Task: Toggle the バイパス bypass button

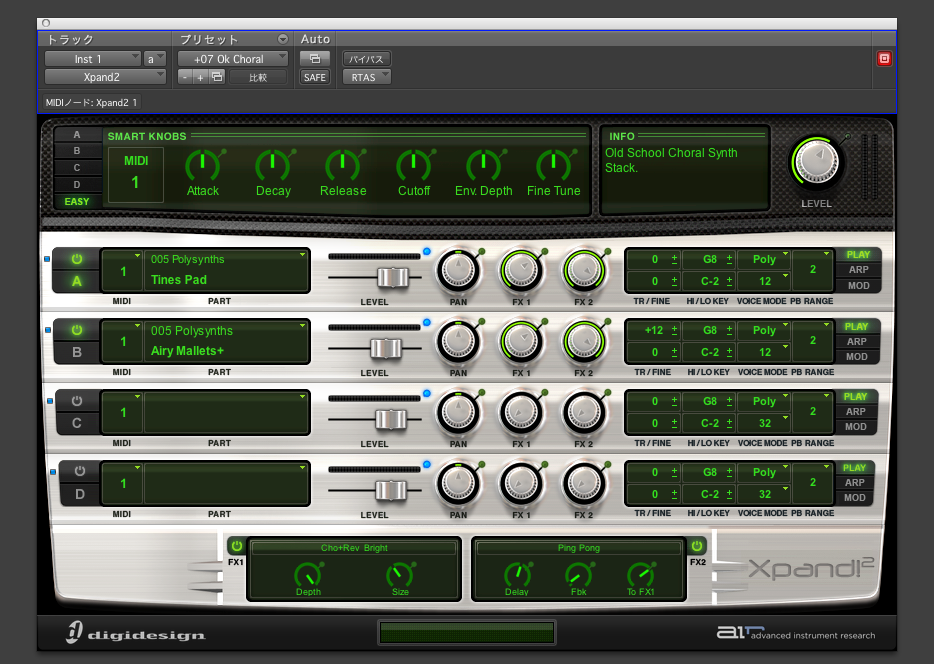Action: [366, 58]
